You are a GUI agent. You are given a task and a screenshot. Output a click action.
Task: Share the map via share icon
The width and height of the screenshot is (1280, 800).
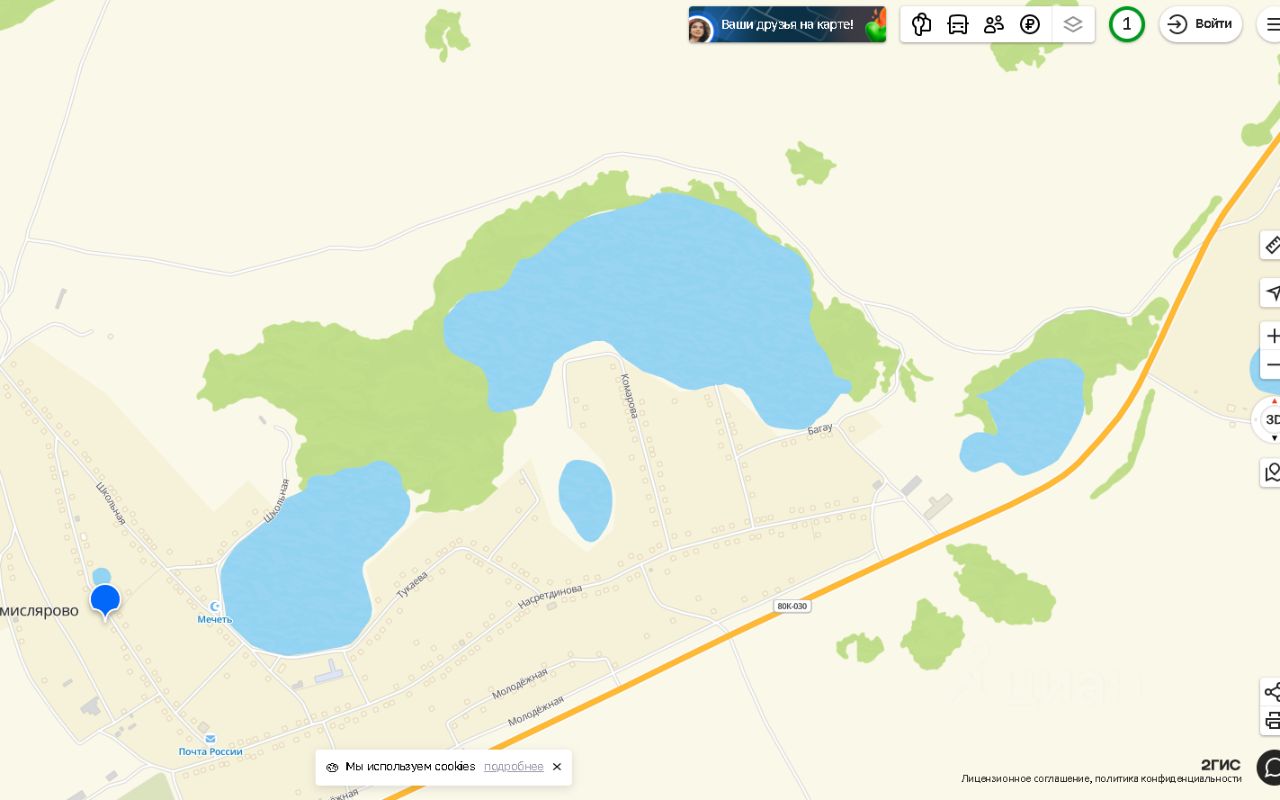pos(1272,691)
